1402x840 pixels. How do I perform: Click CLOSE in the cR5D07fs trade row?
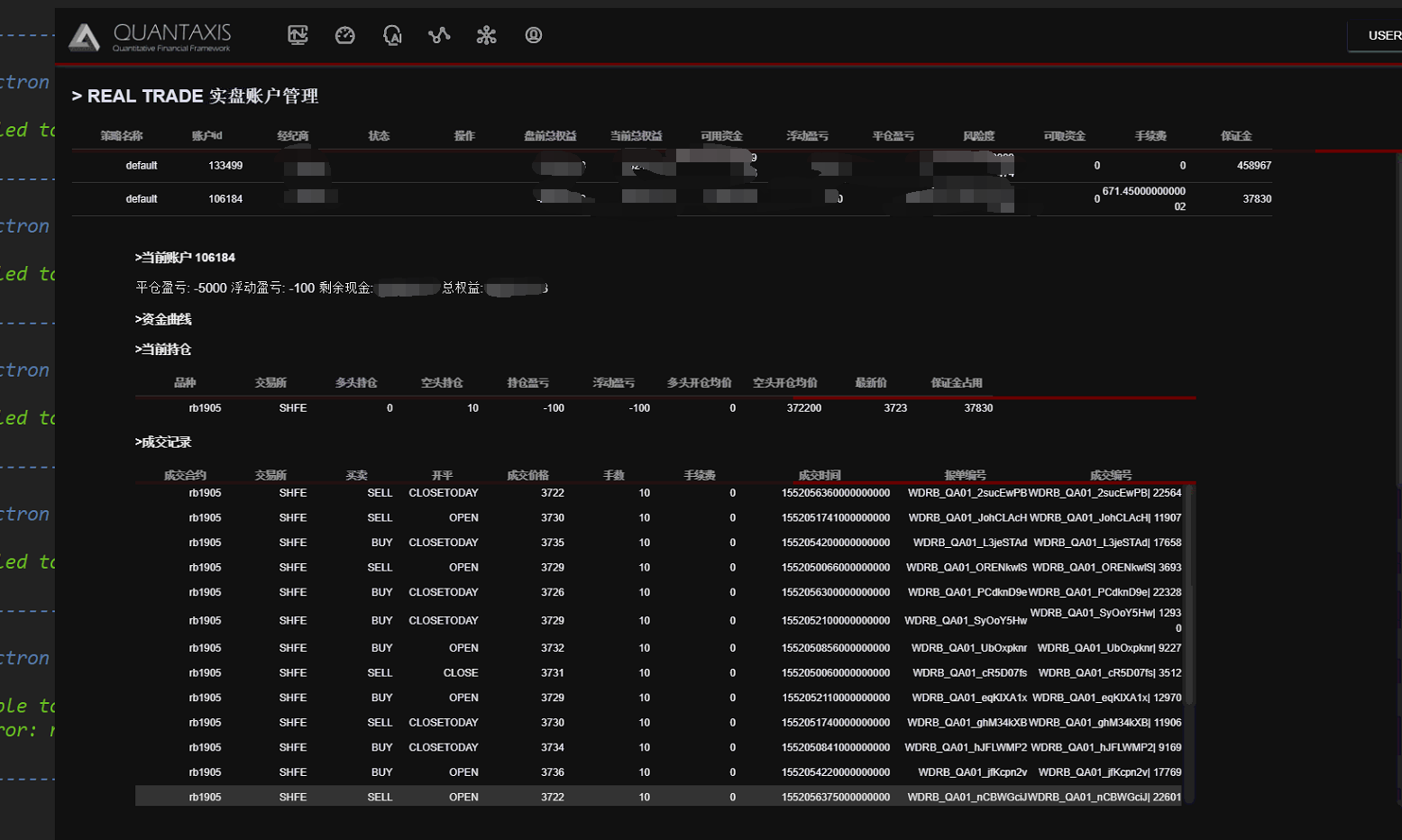coord(461,673)
